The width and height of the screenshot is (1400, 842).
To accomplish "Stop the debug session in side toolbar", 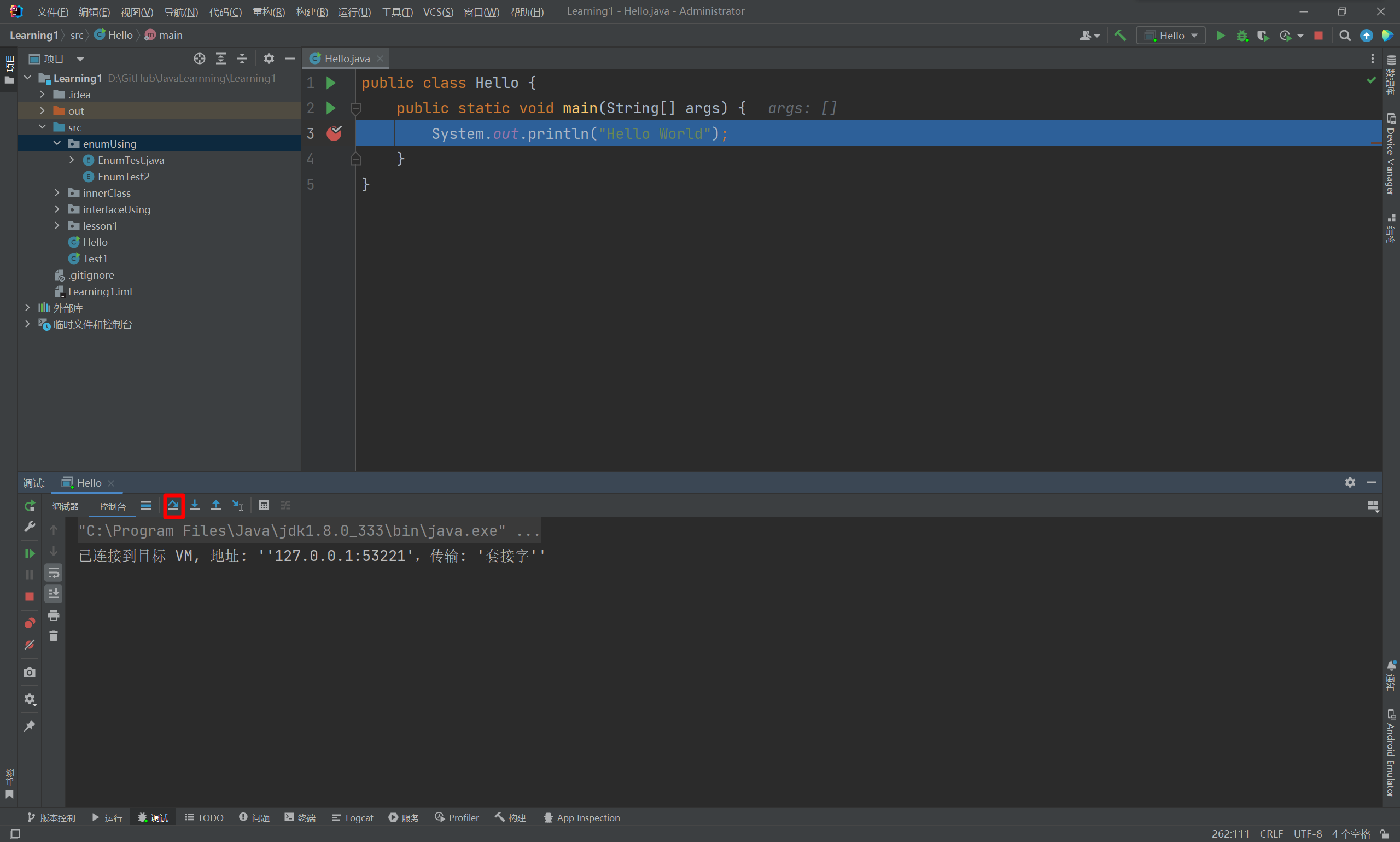I will [x=30, y=597].
